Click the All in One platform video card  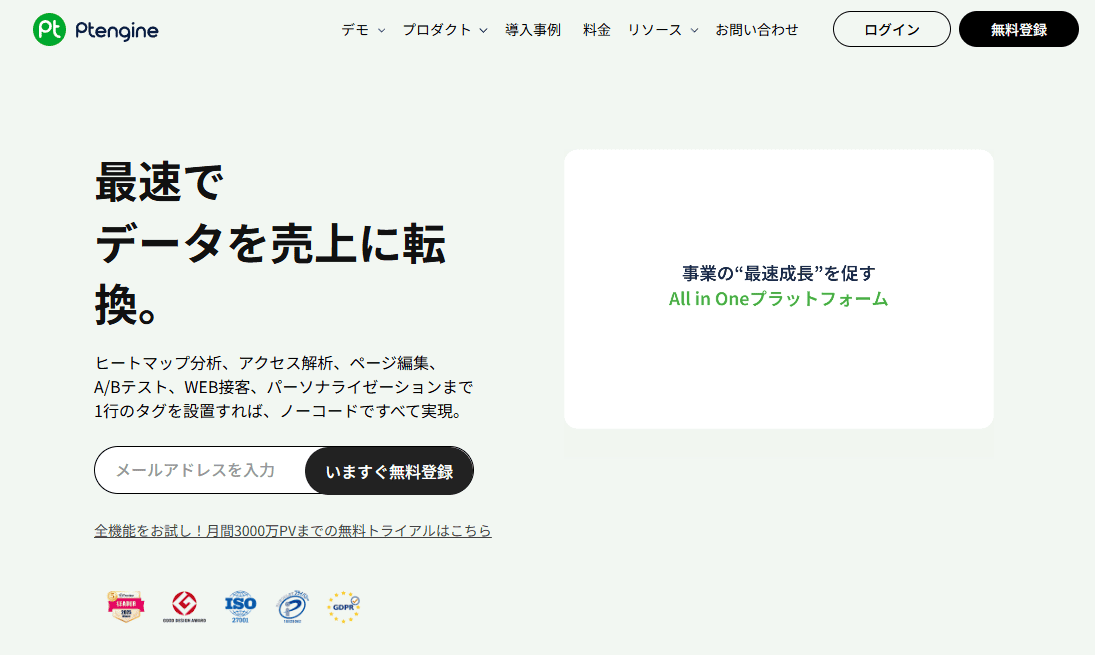(779, 288)
